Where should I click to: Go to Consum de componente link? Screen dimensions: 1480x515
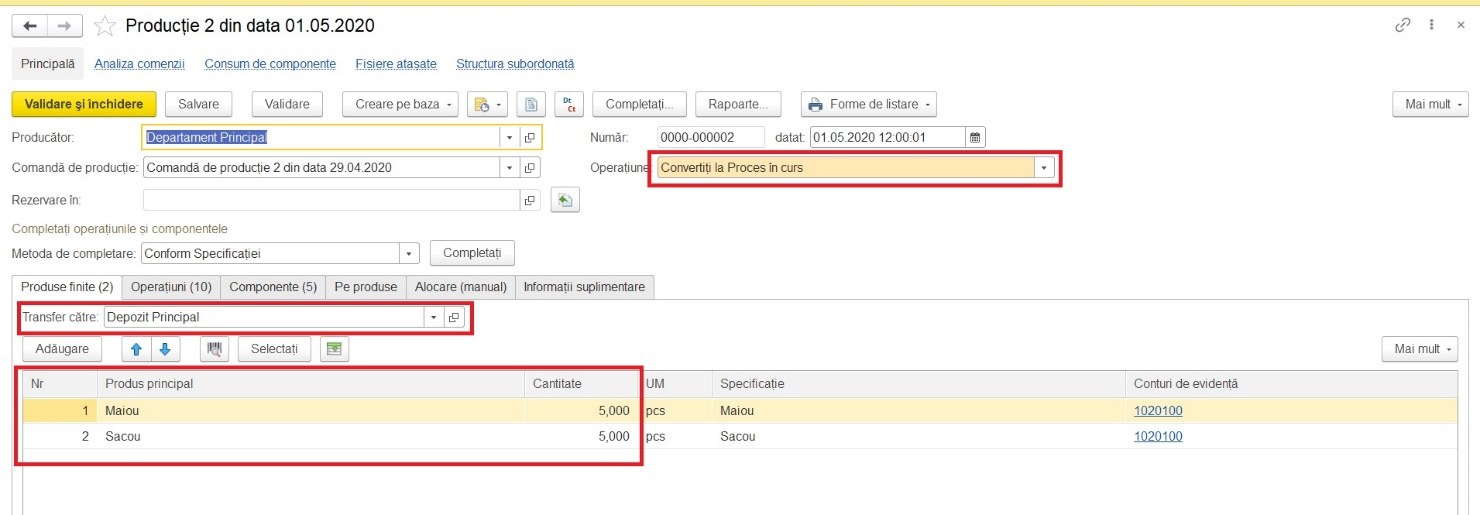point(270,63)
